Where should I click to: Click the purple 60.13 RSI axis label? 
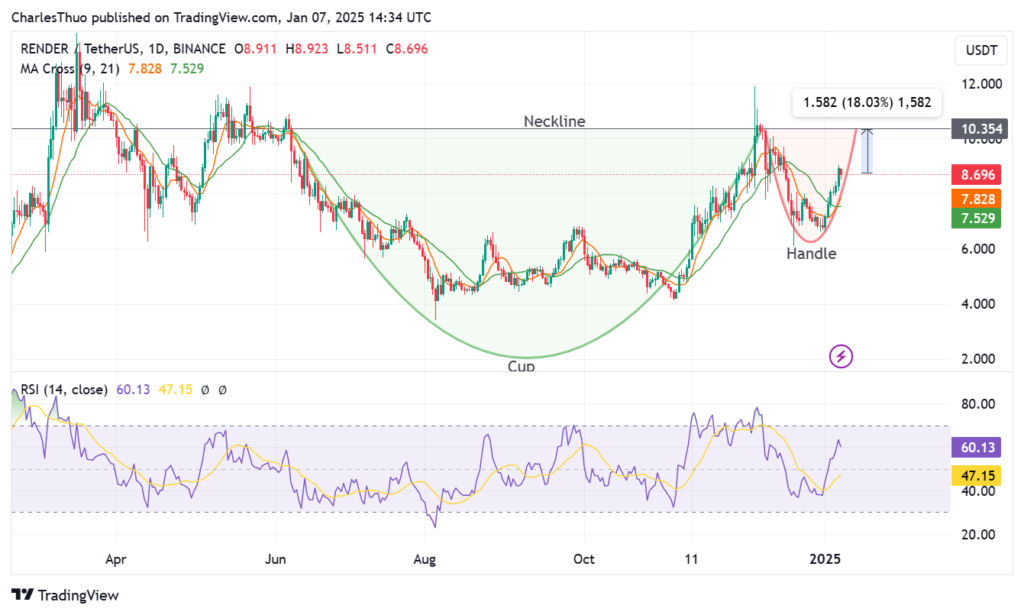(976, 447)
